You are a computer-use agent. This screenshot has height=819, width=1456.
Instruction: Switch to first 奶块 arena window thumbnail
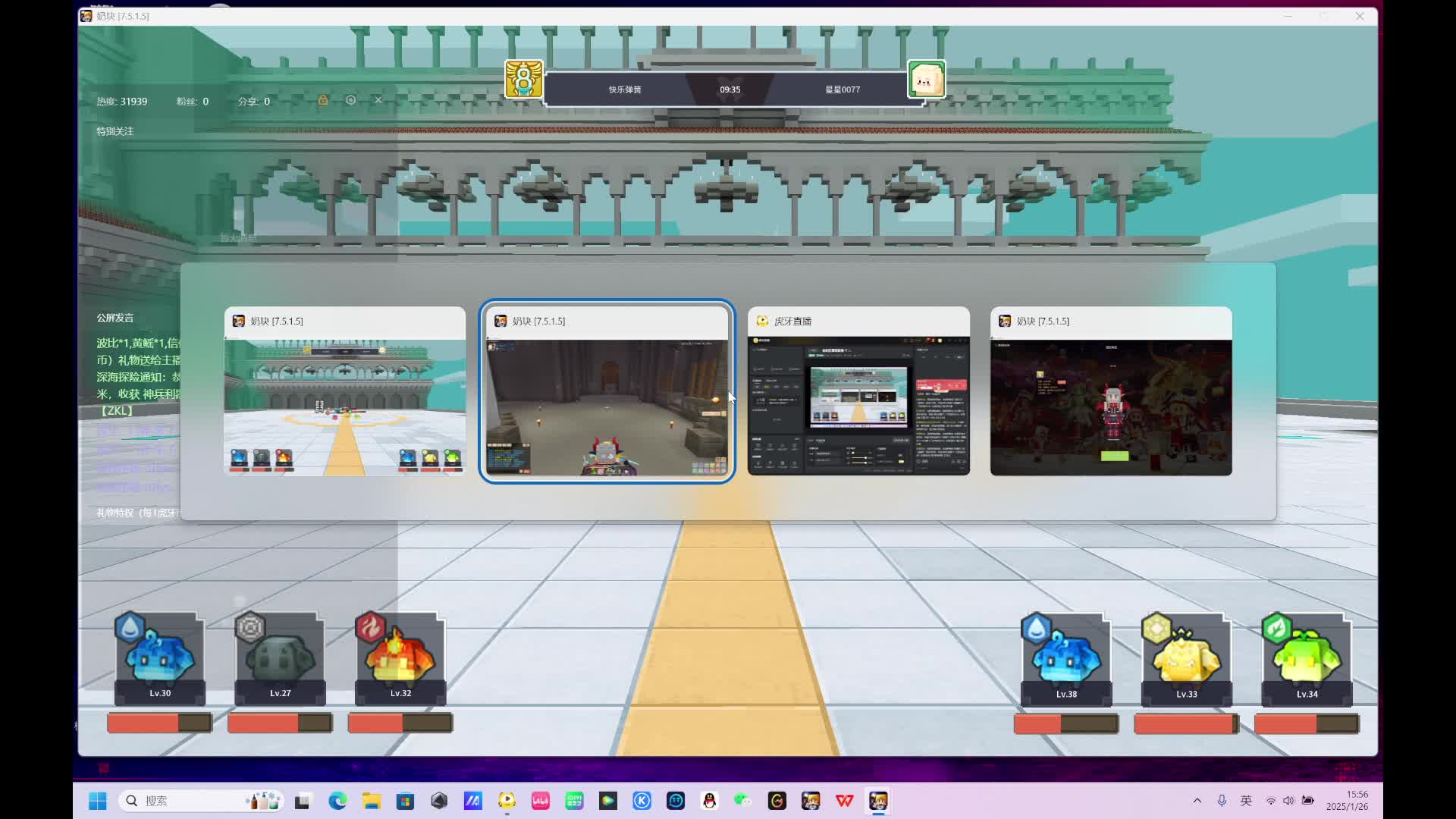click(x=345, y=391)
